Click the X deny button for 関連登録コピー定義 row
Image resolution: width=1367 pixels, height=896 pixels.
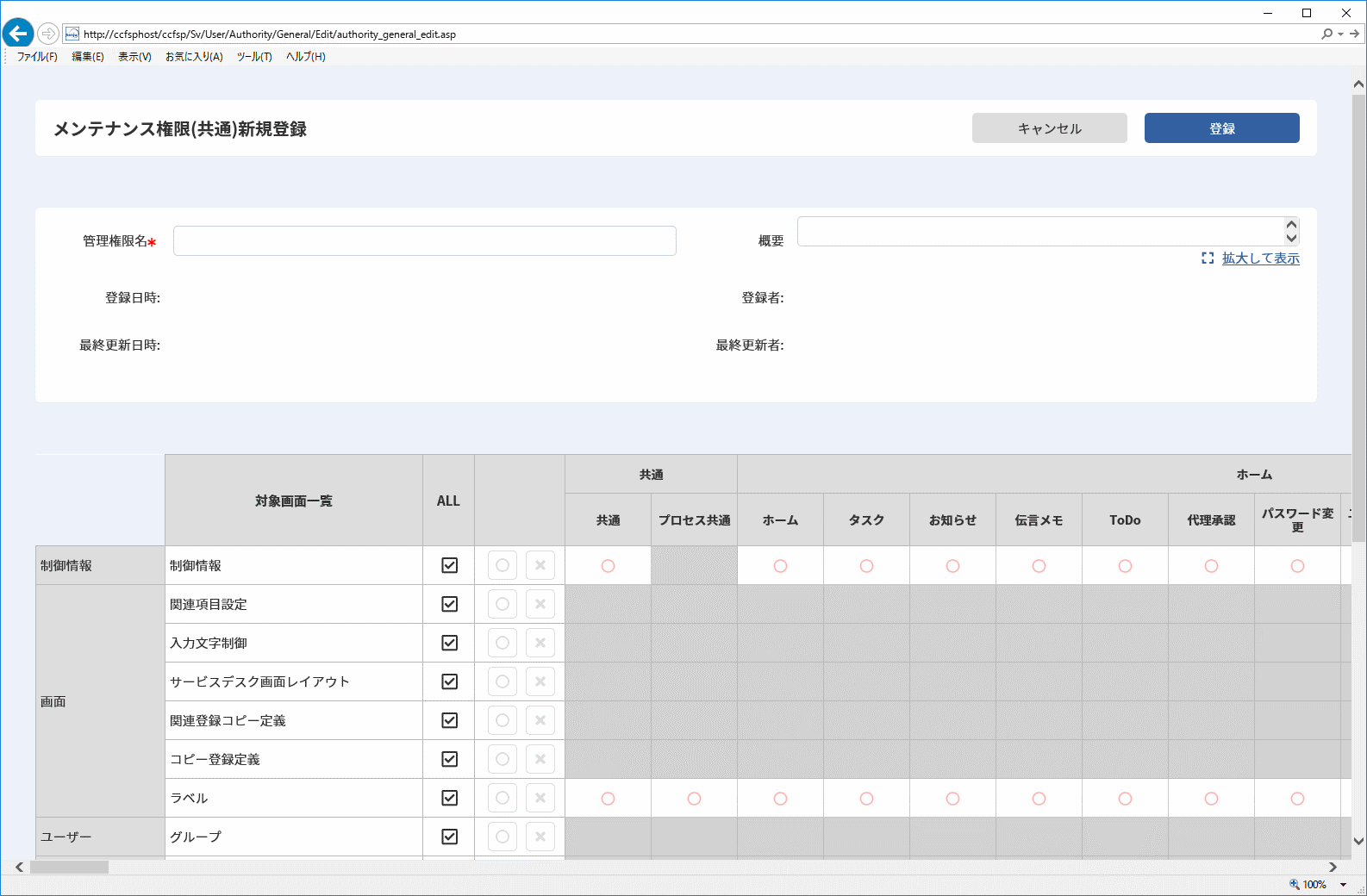(x=540, y=720)
